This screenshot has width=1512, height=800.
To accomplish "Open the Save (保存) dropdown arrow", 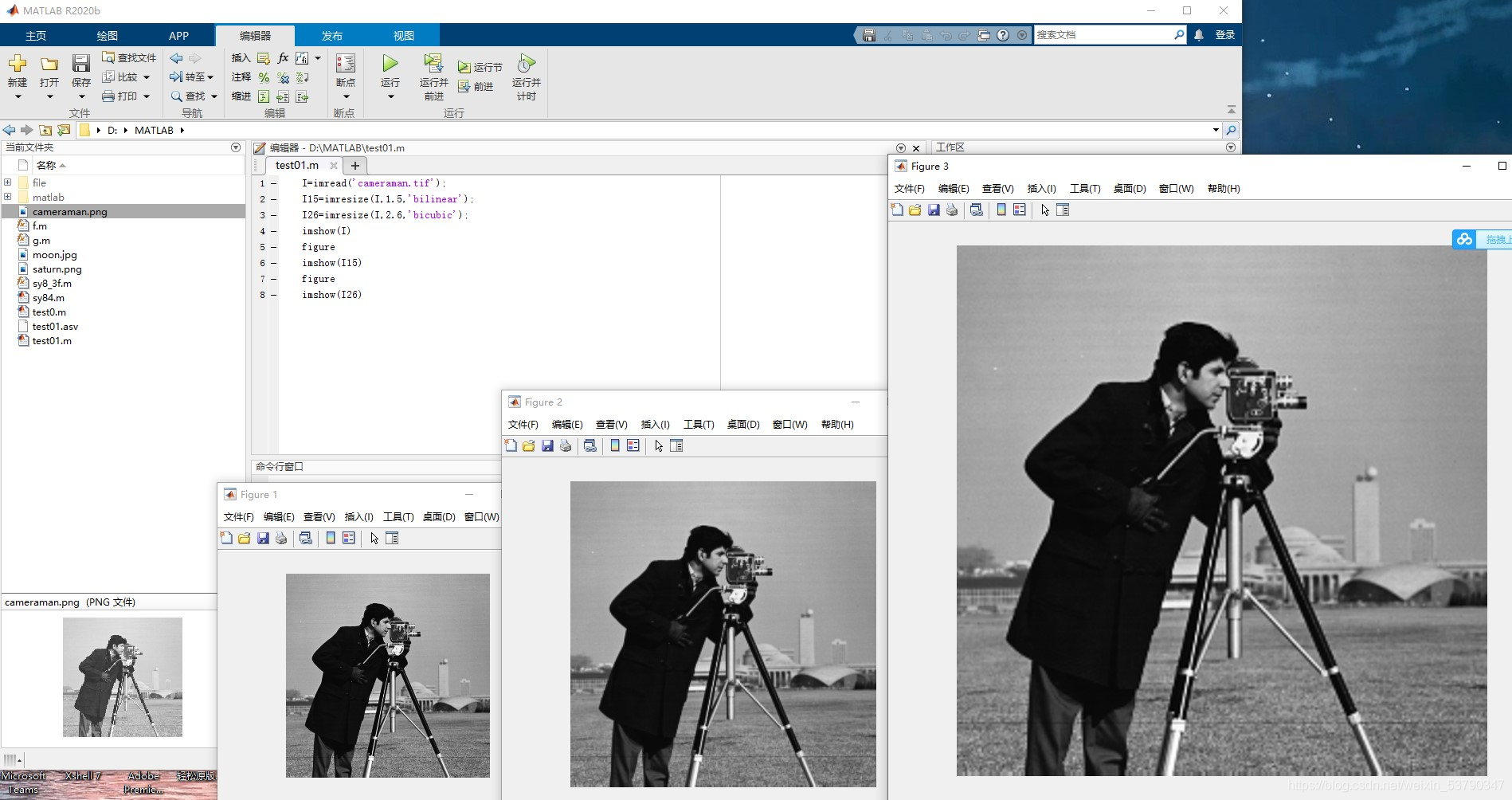I will [x=80, y=97].
